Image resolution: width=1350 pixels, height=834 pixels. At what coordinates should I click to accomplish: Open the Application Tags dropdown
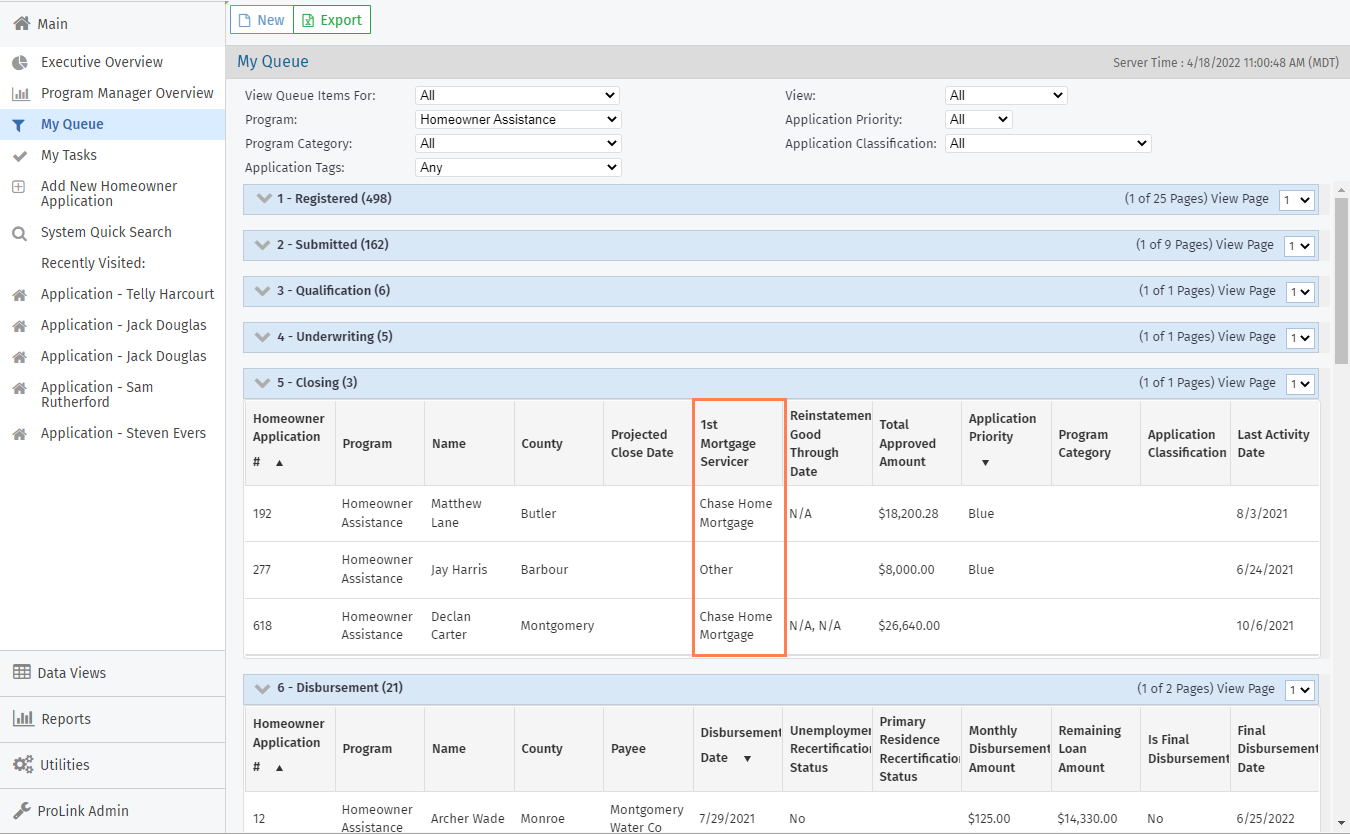[x=517, y=168]
